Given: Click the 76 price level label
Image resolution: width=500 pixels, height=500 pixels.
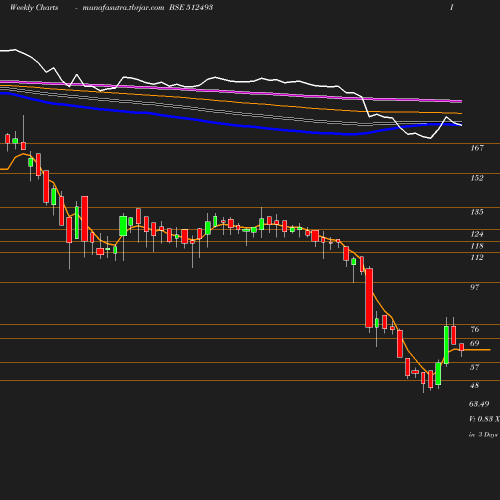Looking at the screenshot, I should [x=475, y=330].
